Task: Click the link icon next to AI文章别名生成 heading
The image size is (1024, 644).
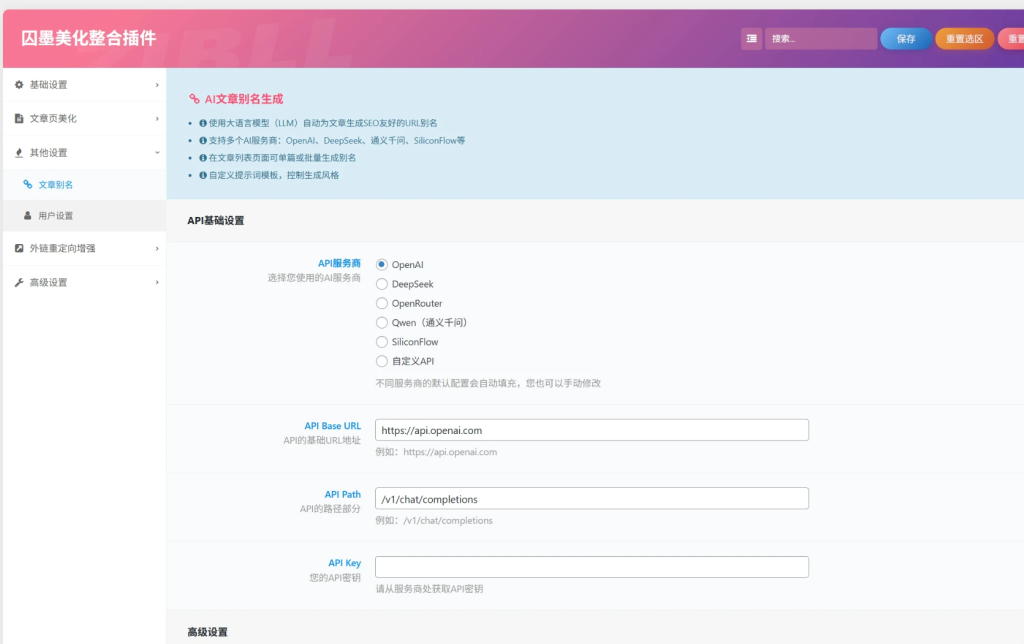Action: point(195,99)
